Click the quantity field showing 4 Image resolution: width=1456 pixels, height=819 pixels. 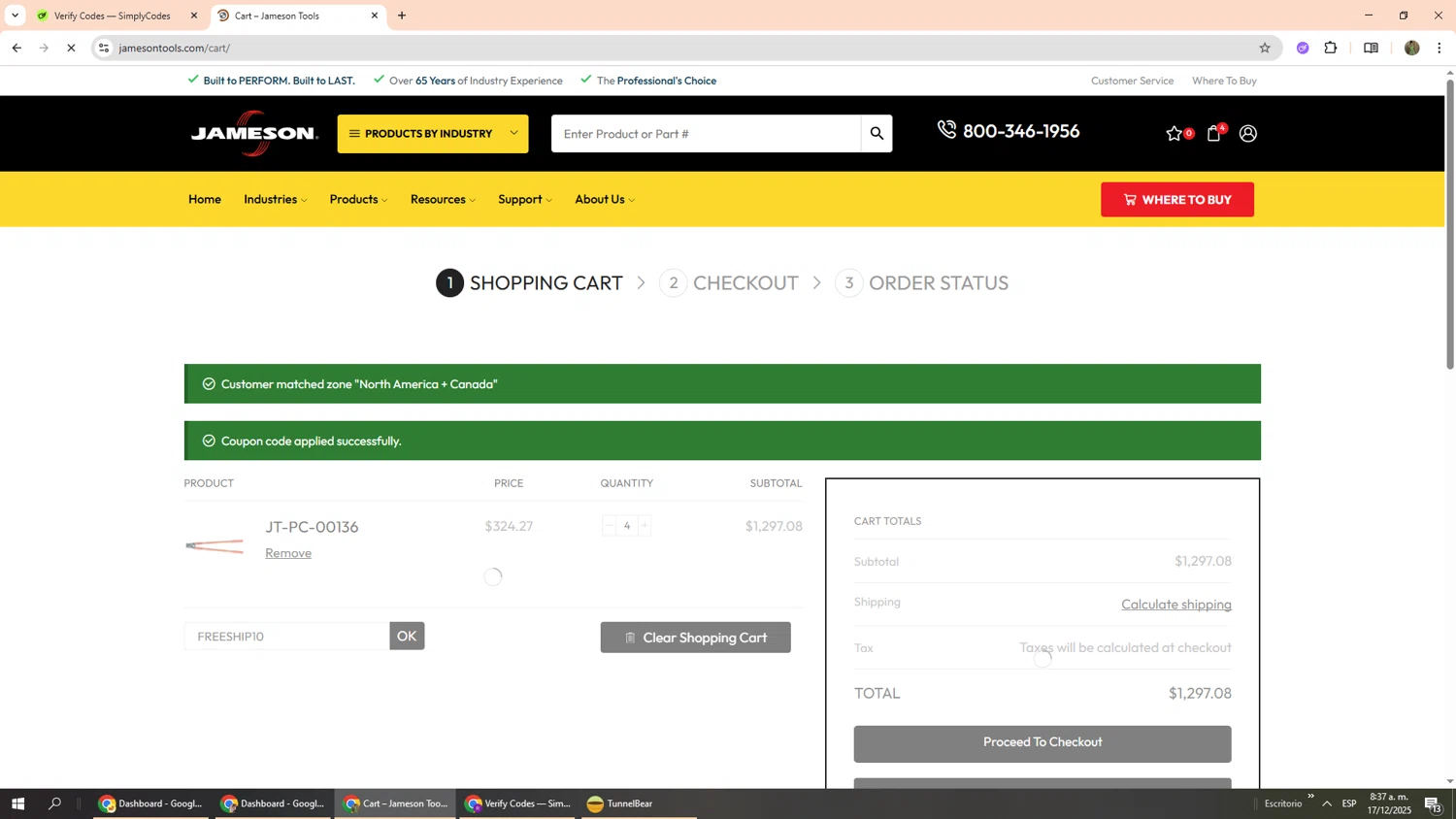coord(627,526)
